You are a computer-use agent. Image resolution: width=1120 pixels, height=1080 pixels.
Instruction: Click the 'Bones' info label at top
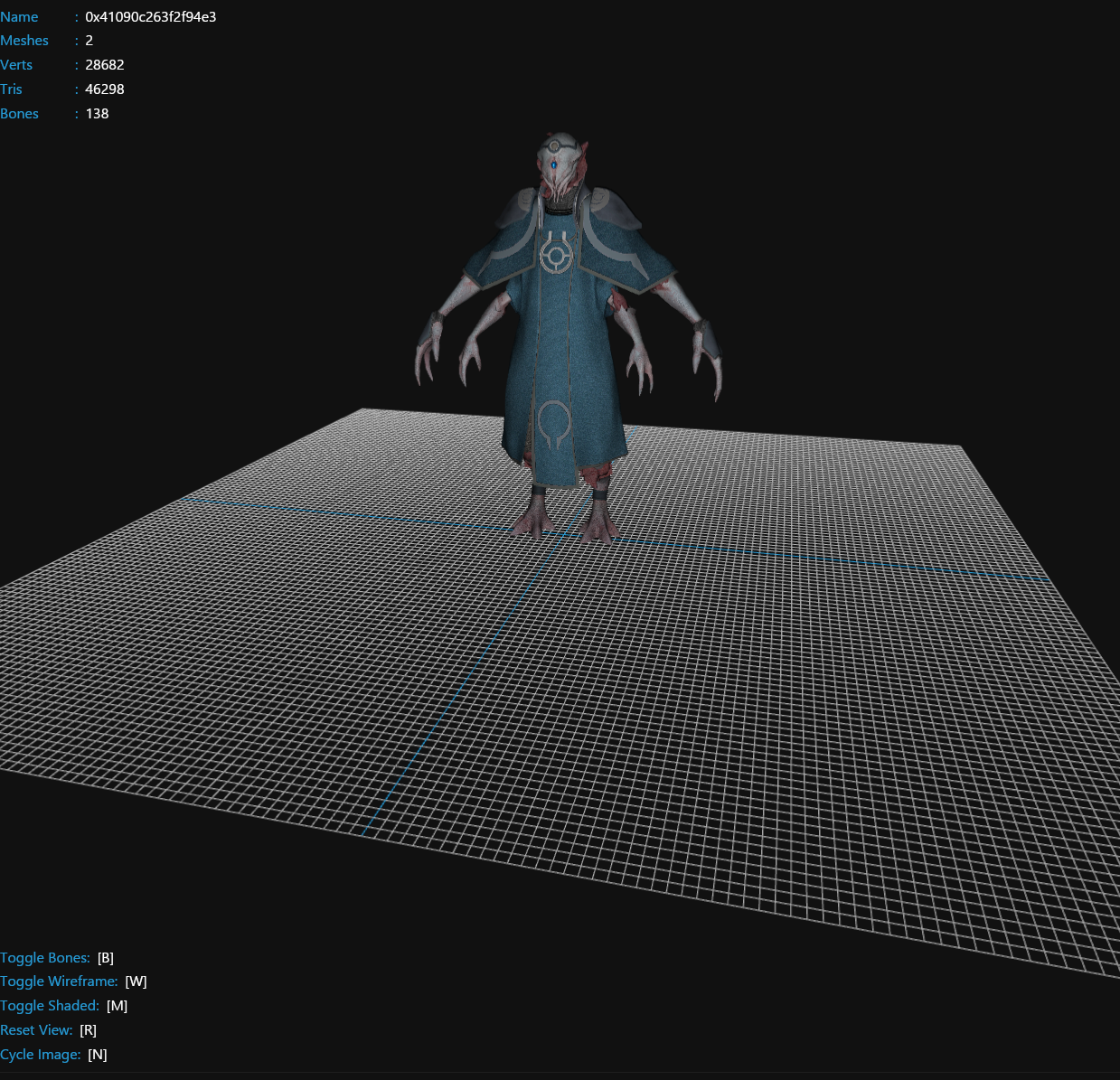click(x=19, y=114)
